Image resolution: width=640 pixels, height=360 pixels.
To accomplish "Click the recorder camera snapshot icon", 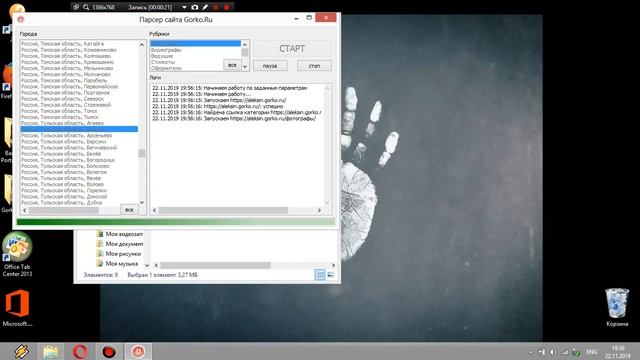I will [195, 7].
